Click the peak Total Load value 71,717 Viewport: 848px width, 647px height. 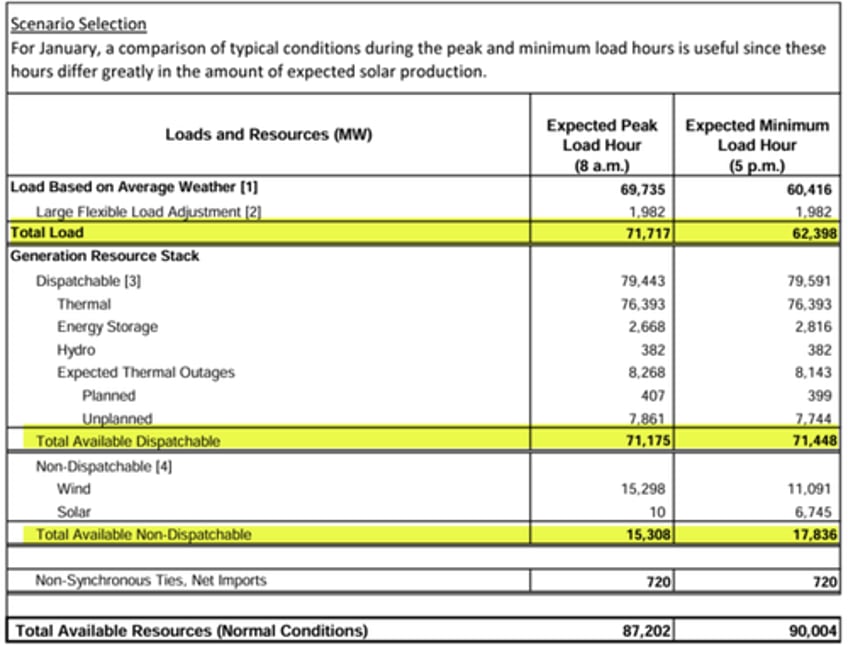(648, 233)
